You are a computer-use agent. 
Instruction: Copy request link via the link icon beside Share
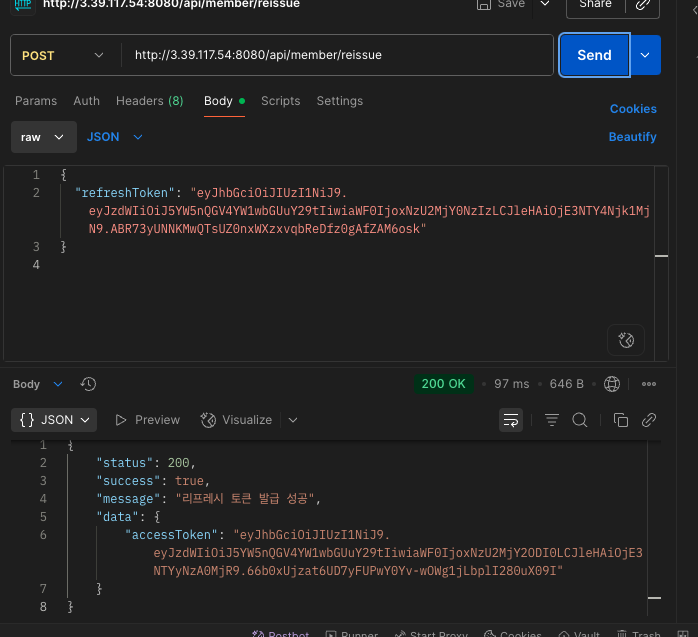pos(643,5)
